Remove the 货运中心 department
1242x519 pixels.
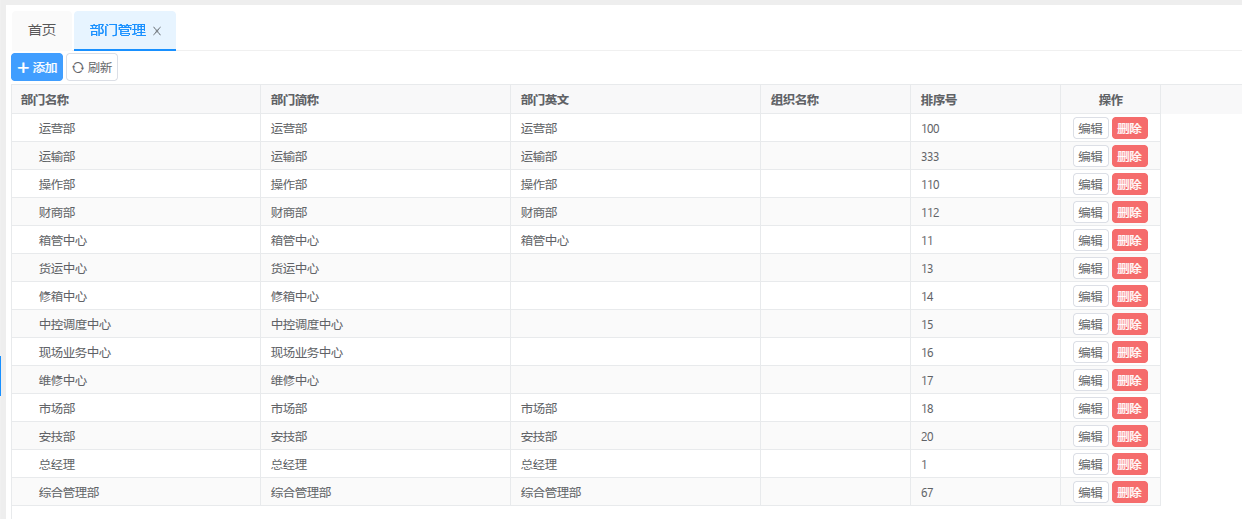pyautogui.click(x=1129, y=268)
